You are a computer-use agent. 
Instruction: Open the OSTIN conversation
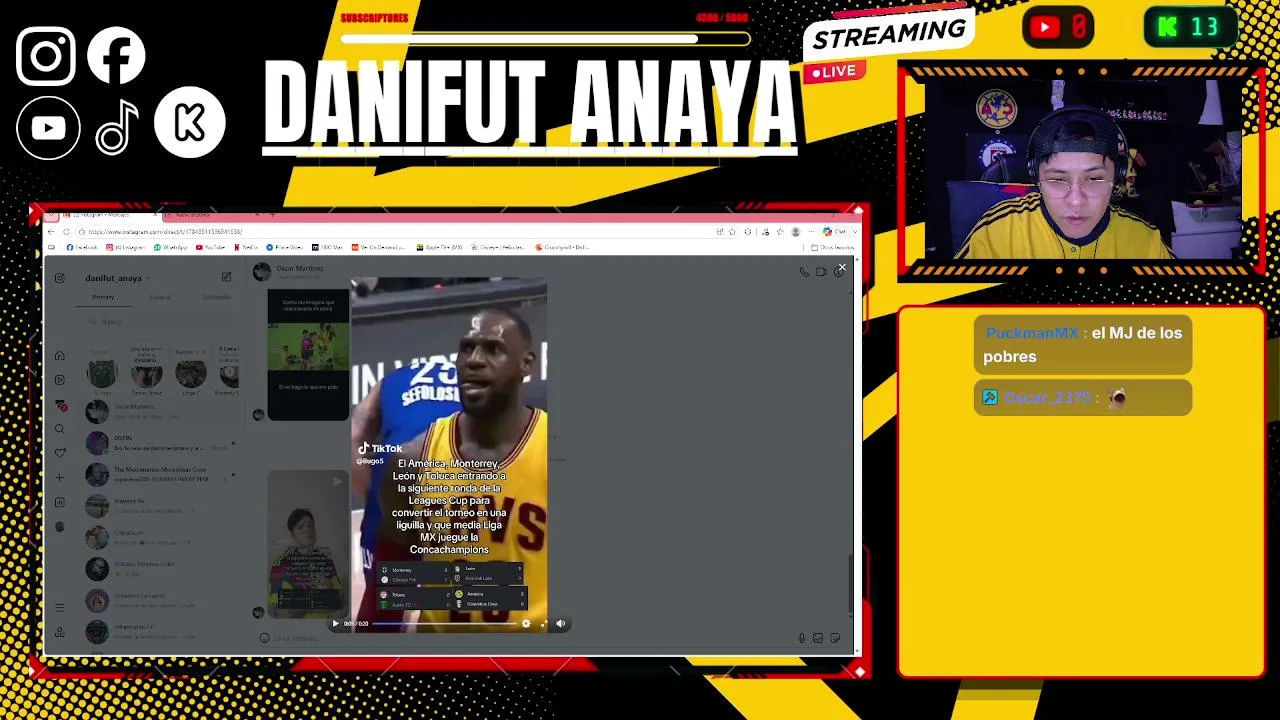[x=160, y=442]
